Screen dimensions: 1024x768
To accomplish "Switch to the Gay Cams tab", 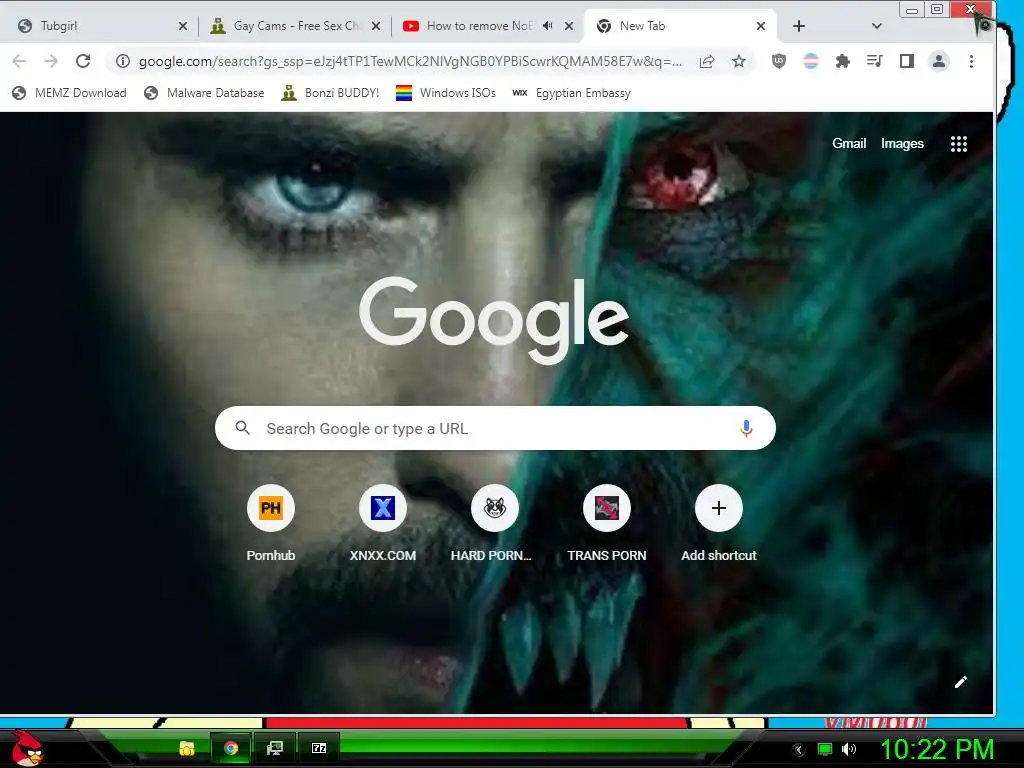I will [x=294, y=26].
